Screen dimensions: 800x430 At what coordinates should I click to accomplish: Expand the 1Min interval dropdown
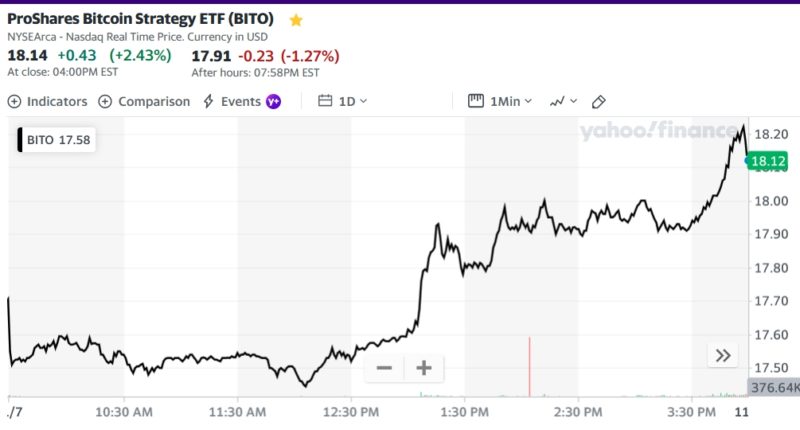[510, 101]
